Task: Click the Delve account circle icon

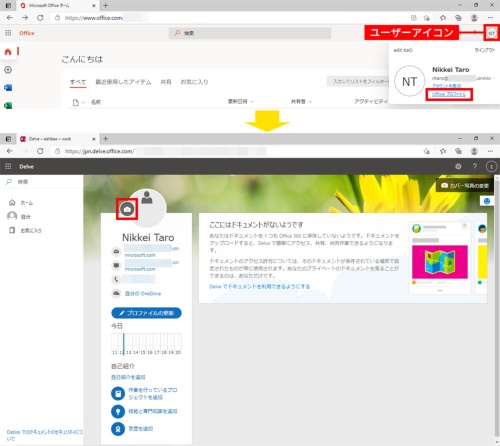Action: (x=491, y=166)
